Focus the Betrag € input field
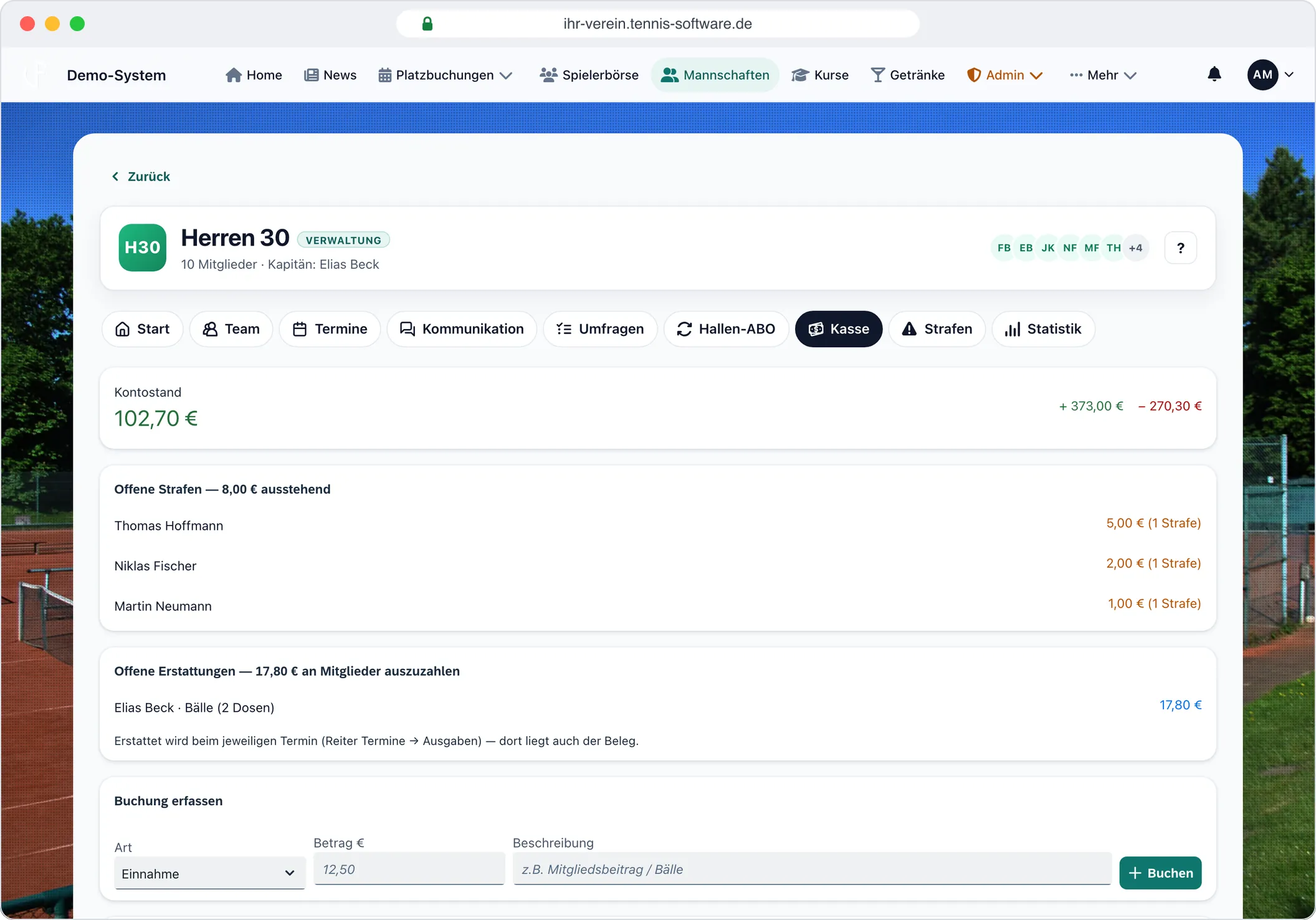Image resolution: width=1316 pixels, height=920 pixels. (409, 869)
